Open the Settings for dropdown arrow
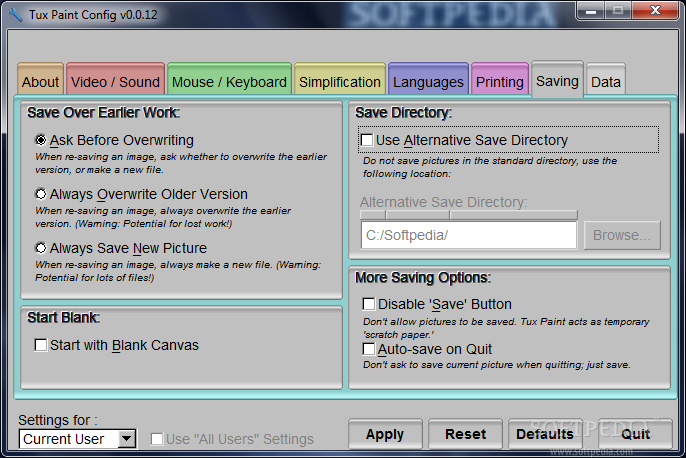 127,439
